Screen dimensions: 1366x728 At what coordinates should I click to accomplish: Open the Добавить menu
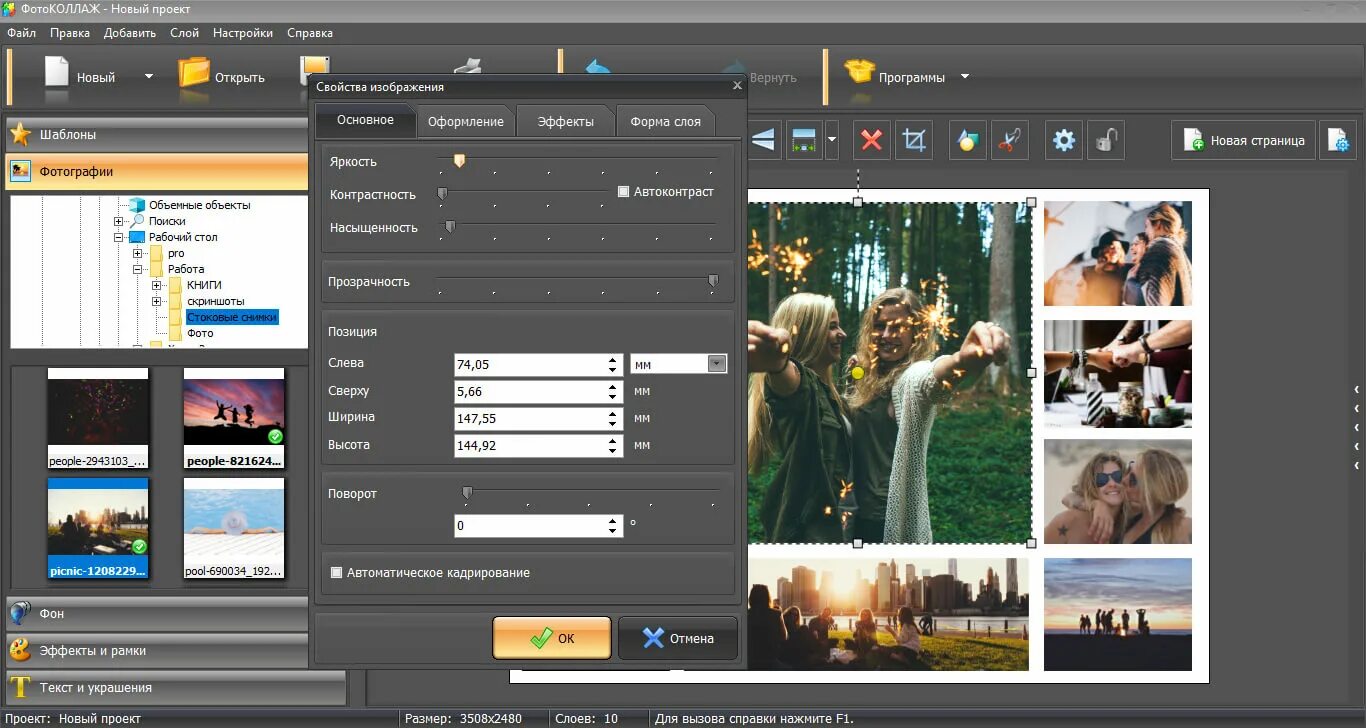130,33
